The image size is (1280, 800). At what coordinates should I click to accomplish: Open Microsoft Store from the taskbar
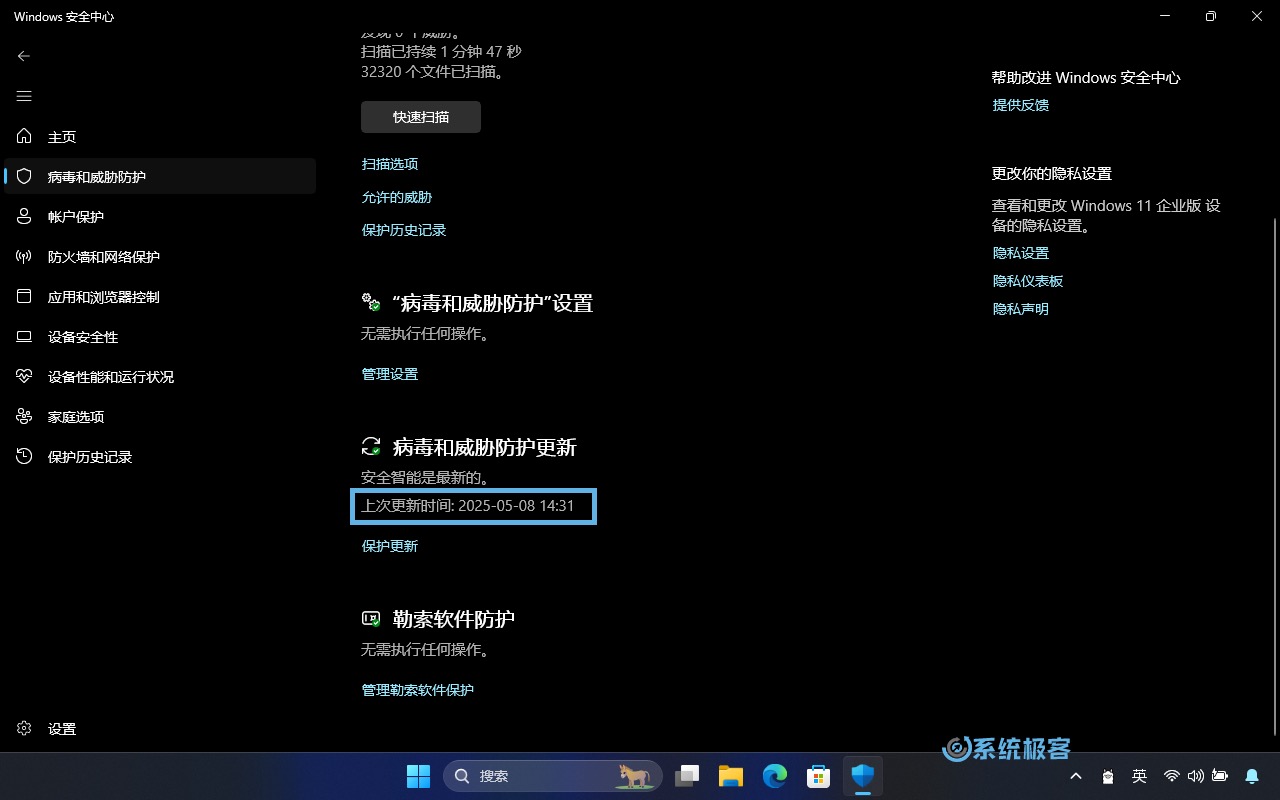point(819,776)
